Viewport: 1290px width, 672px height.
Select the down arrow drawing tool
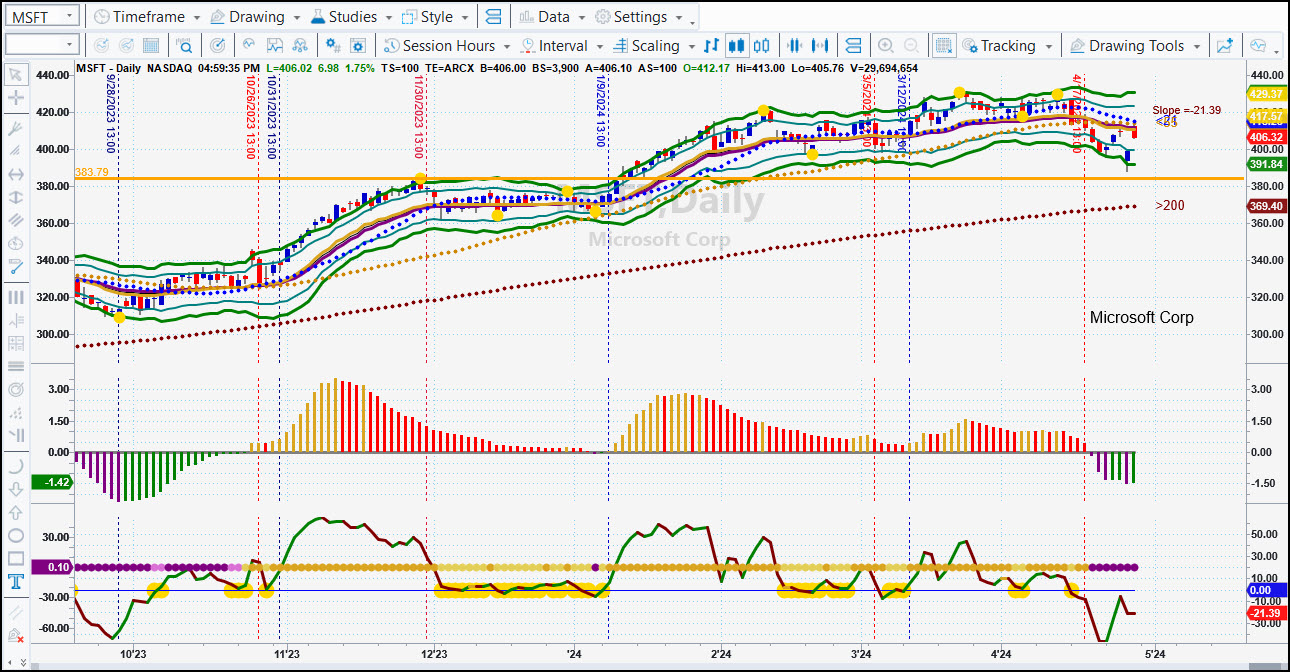click(15, 489)
